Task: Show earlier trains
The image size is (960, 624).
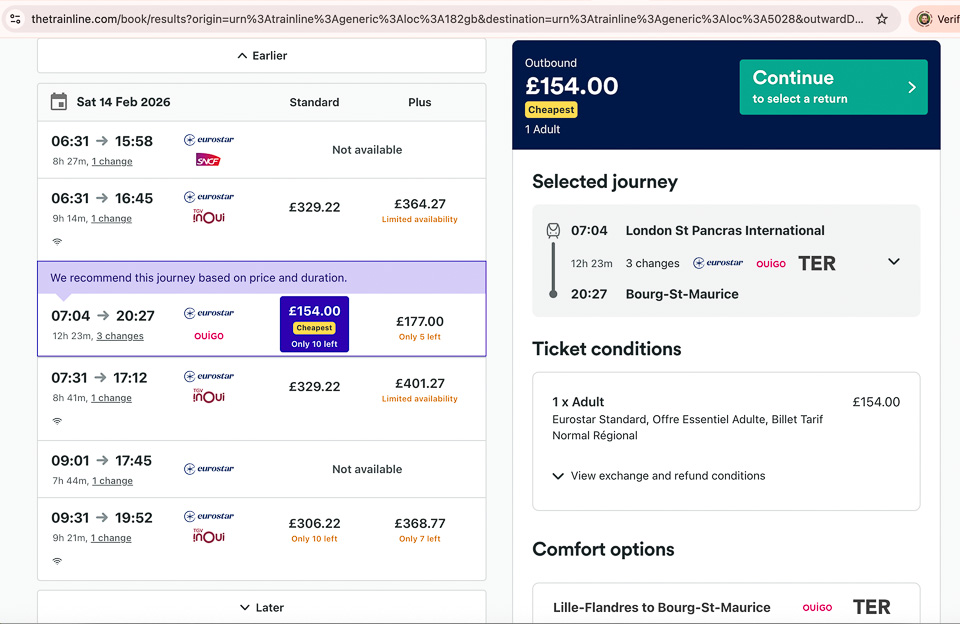Action: 262,56
